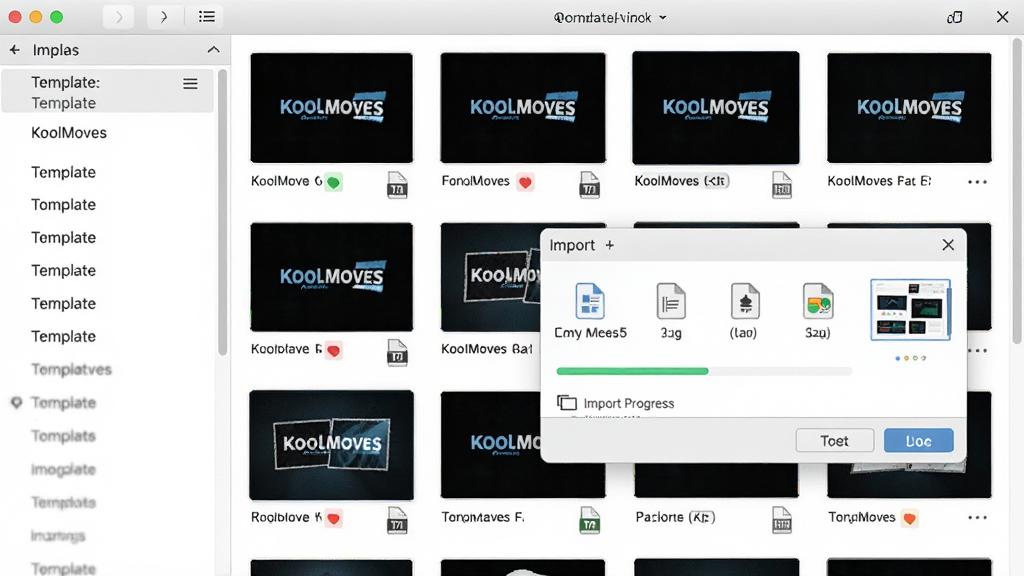Select the Cmy Mees5 document icon

point(590,301)
